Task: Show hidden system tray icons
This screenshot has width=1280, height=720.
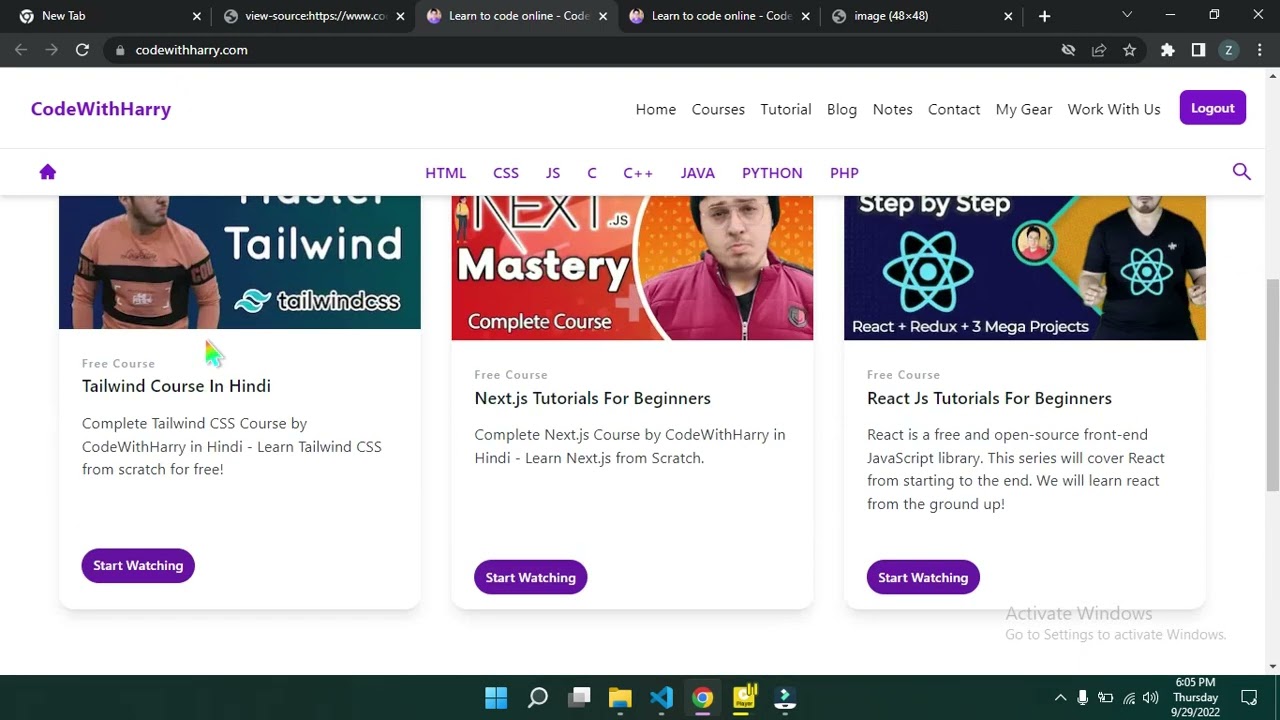Action: pos(1060,698)
